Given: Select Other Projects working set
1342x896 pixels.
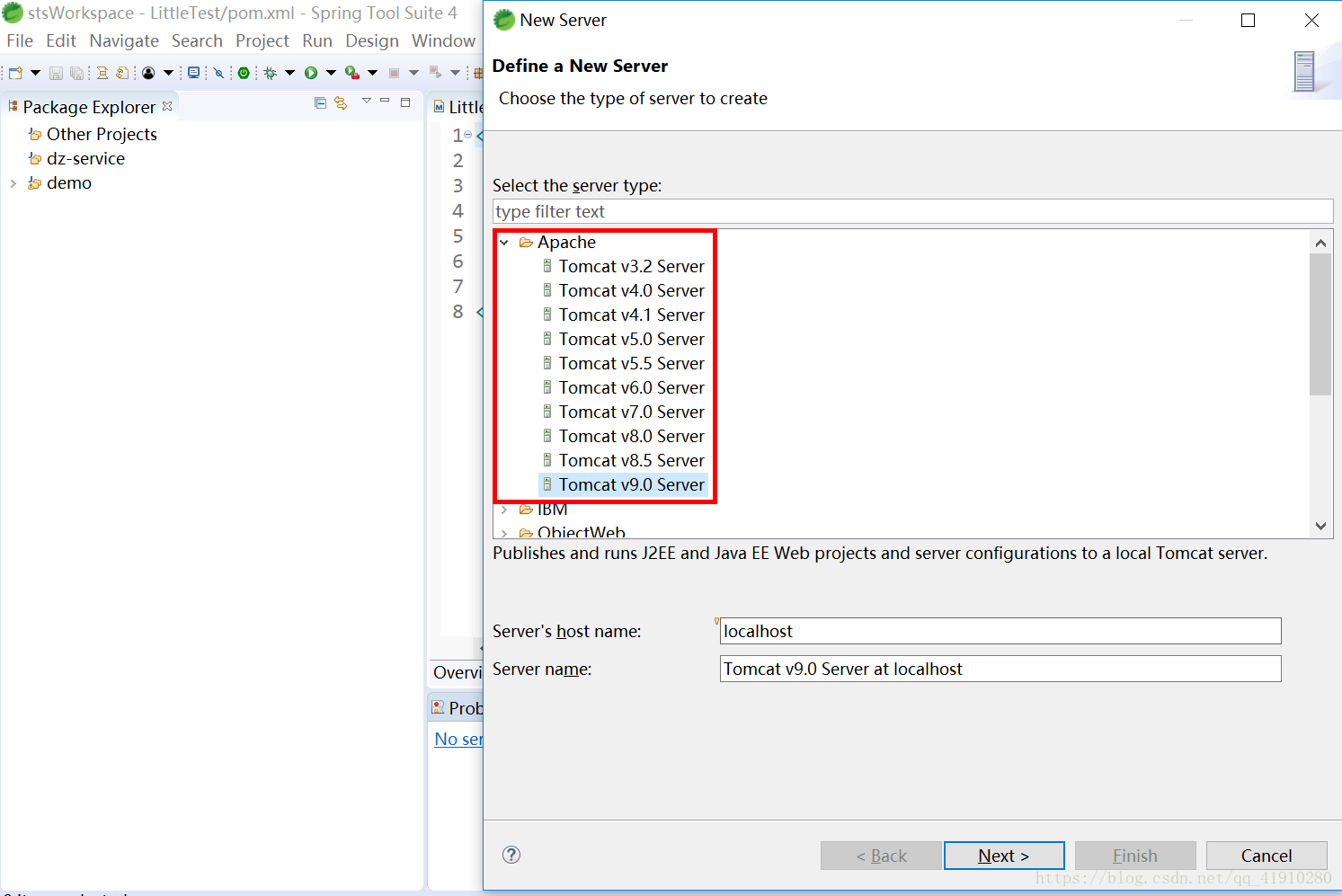Looking at the screenshot, I should click(x=102, y=134).
